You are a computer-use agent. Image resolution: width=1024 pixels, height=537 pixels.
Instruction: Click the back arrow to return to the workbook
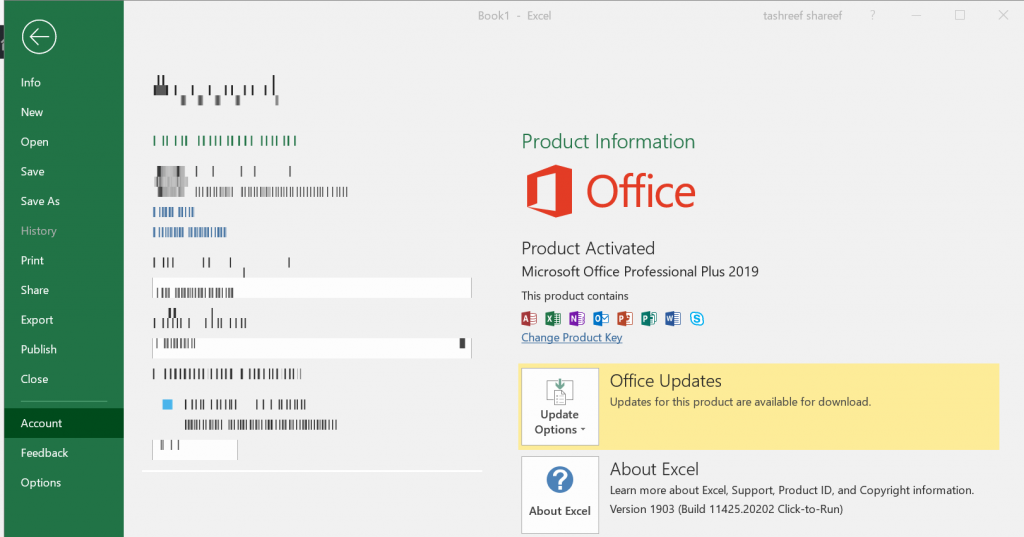[x=39, y=38]
